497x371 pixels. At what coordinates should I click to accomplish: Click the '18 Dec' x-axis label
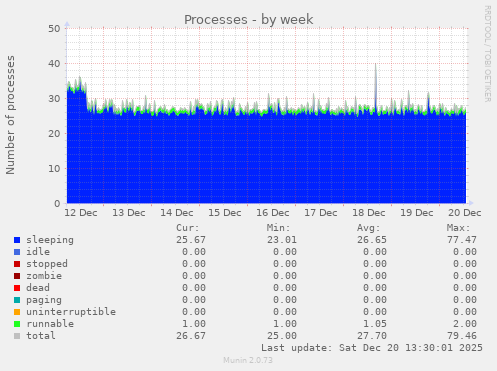369,213
